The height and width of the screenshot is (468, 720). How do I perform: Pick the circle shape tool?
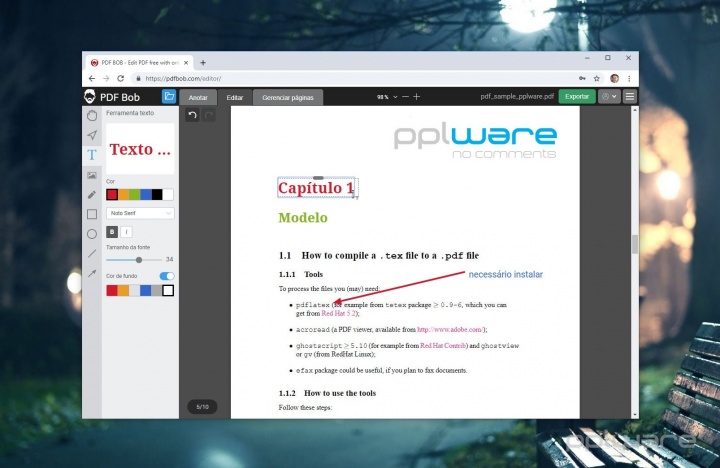(x=92, y=233)
